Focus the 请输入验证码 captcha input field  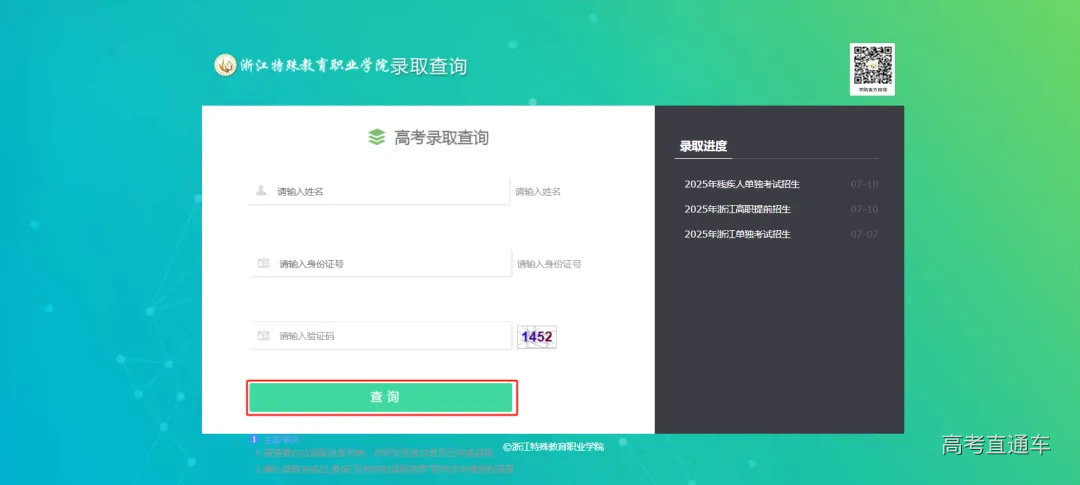(381, 336)
